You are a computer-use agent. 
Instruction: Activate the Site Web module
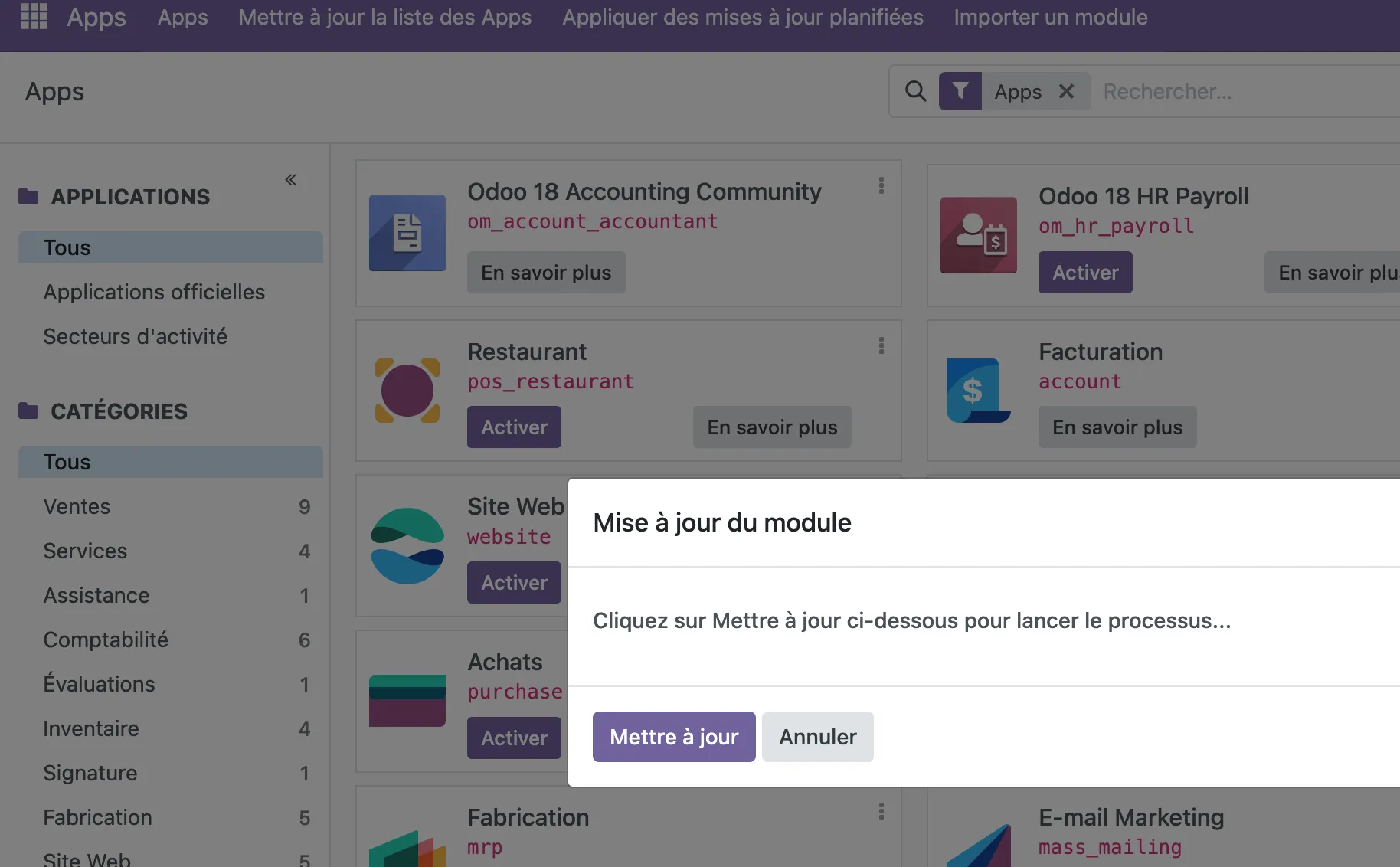click(x=514, y=583)
